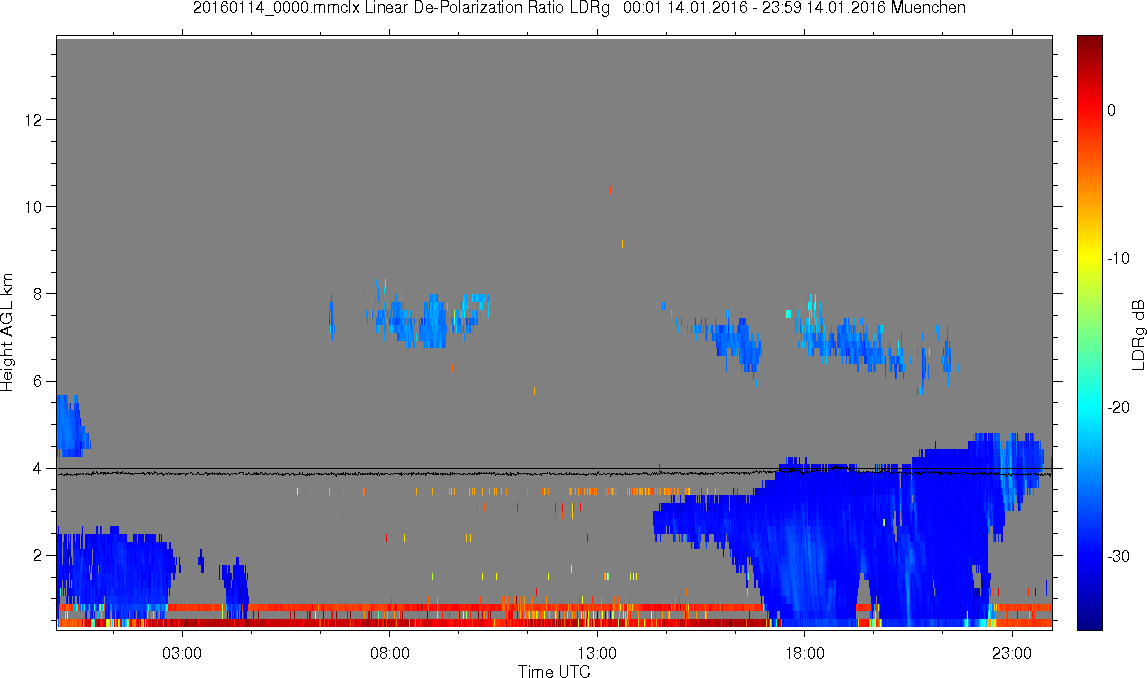
Task: Click the '08:00' time axis label
Action: coord(390,653)
